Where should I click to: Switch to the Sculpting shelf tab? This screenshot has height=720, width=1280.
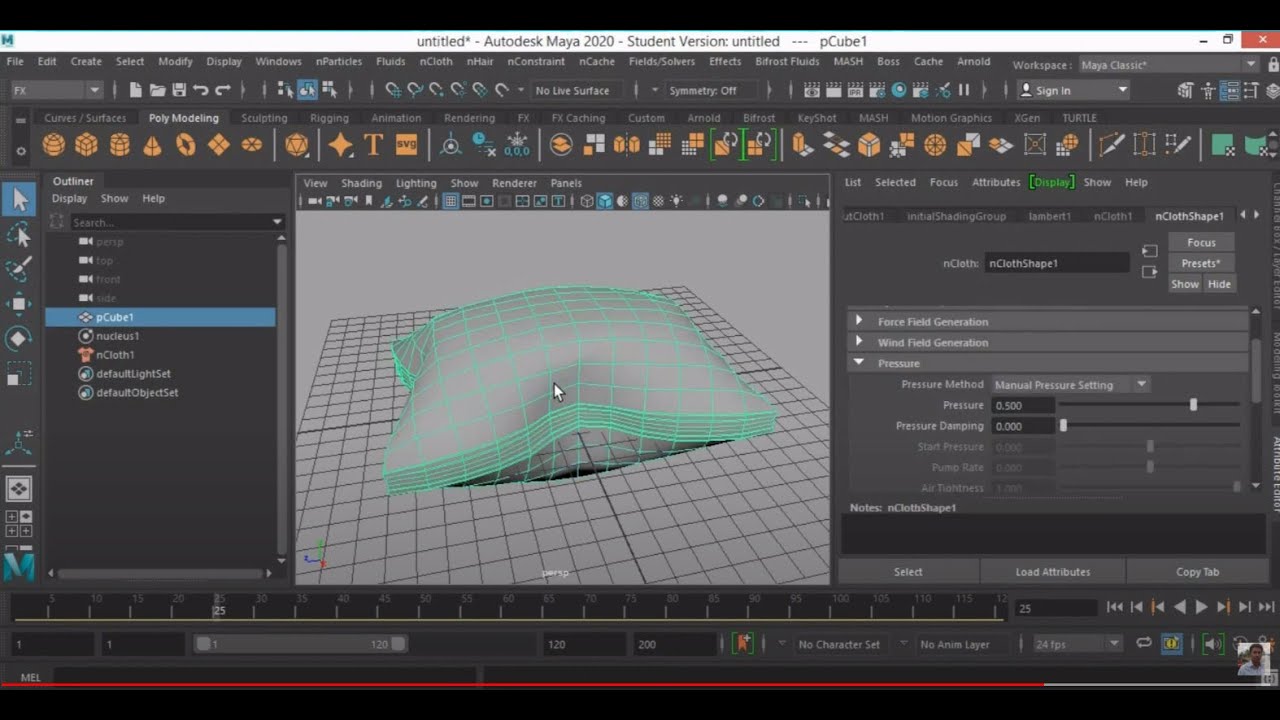click(x=264, y=118)
